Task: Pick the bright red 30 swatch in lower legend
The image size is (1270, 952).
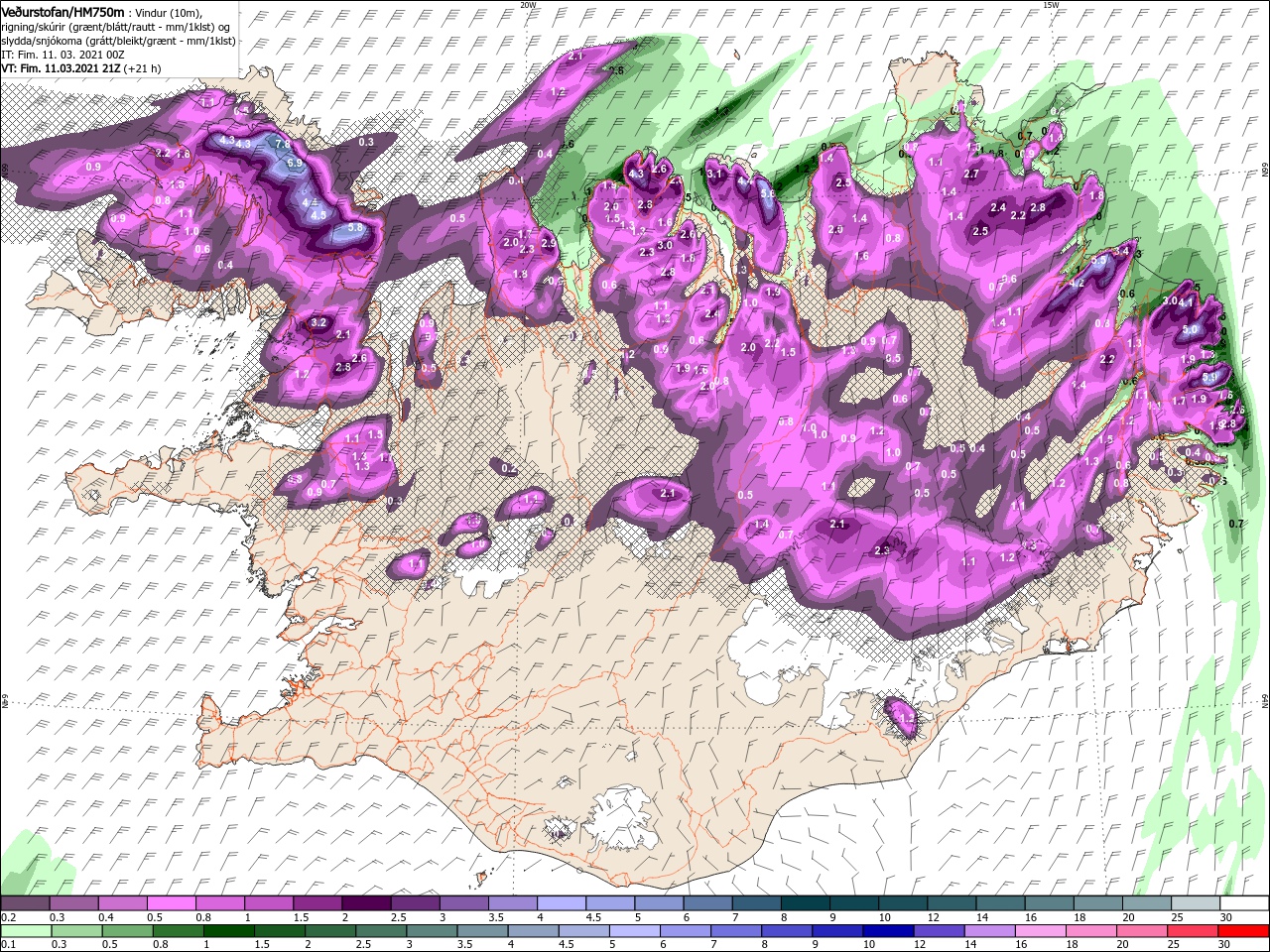Action: tap(1244, 931)
